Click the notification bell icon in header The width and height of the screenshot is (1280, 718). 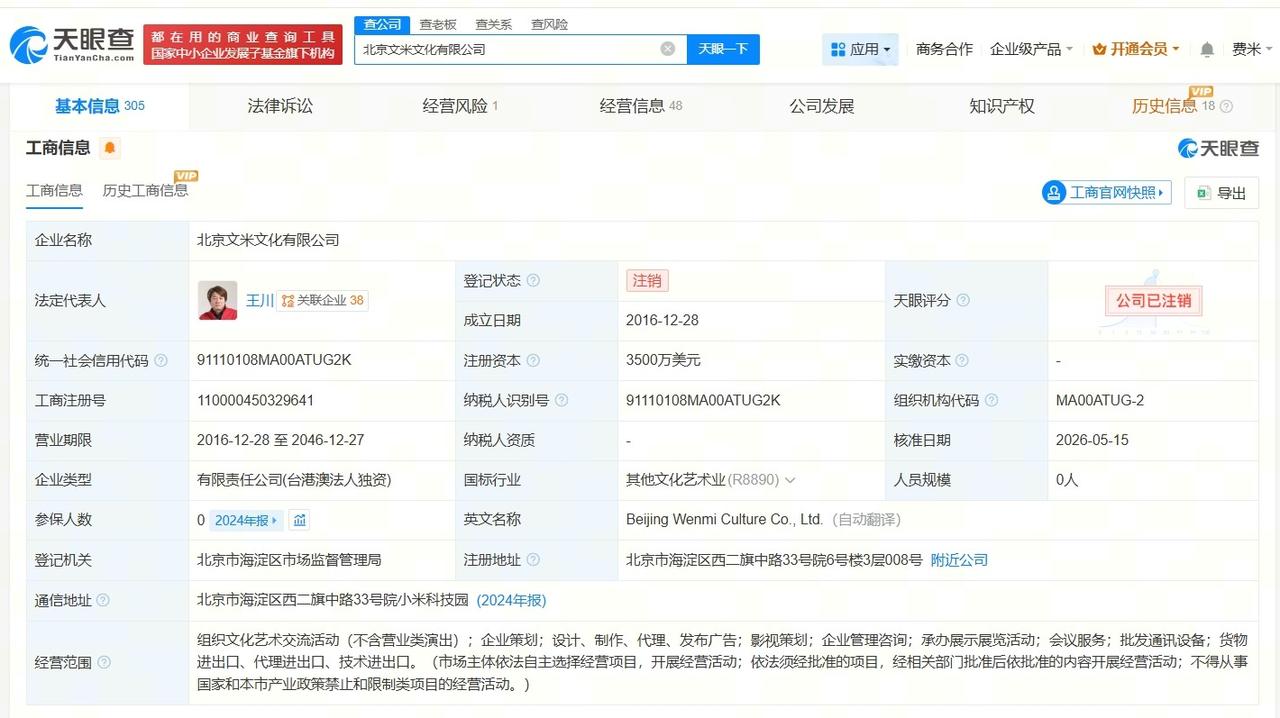coord(1207,49)
